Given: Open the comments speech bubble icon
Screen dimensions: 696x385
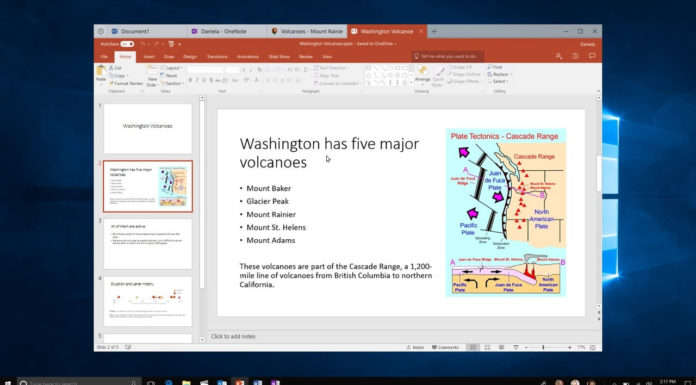Looking at the screenshot, I should (x=592, y=56).
